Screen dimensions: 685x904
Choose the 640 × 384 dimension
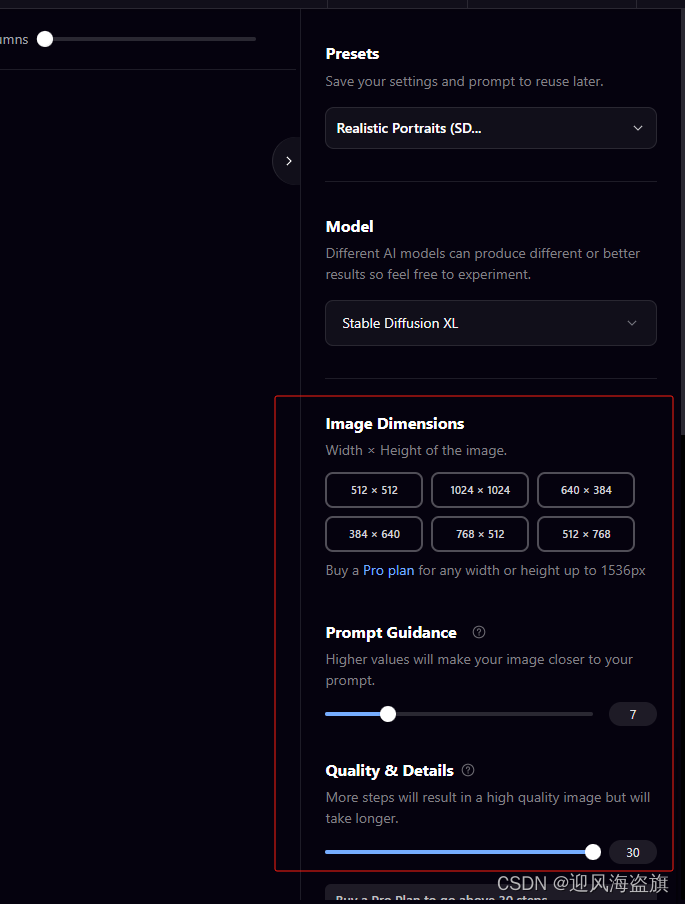point(586,490)
